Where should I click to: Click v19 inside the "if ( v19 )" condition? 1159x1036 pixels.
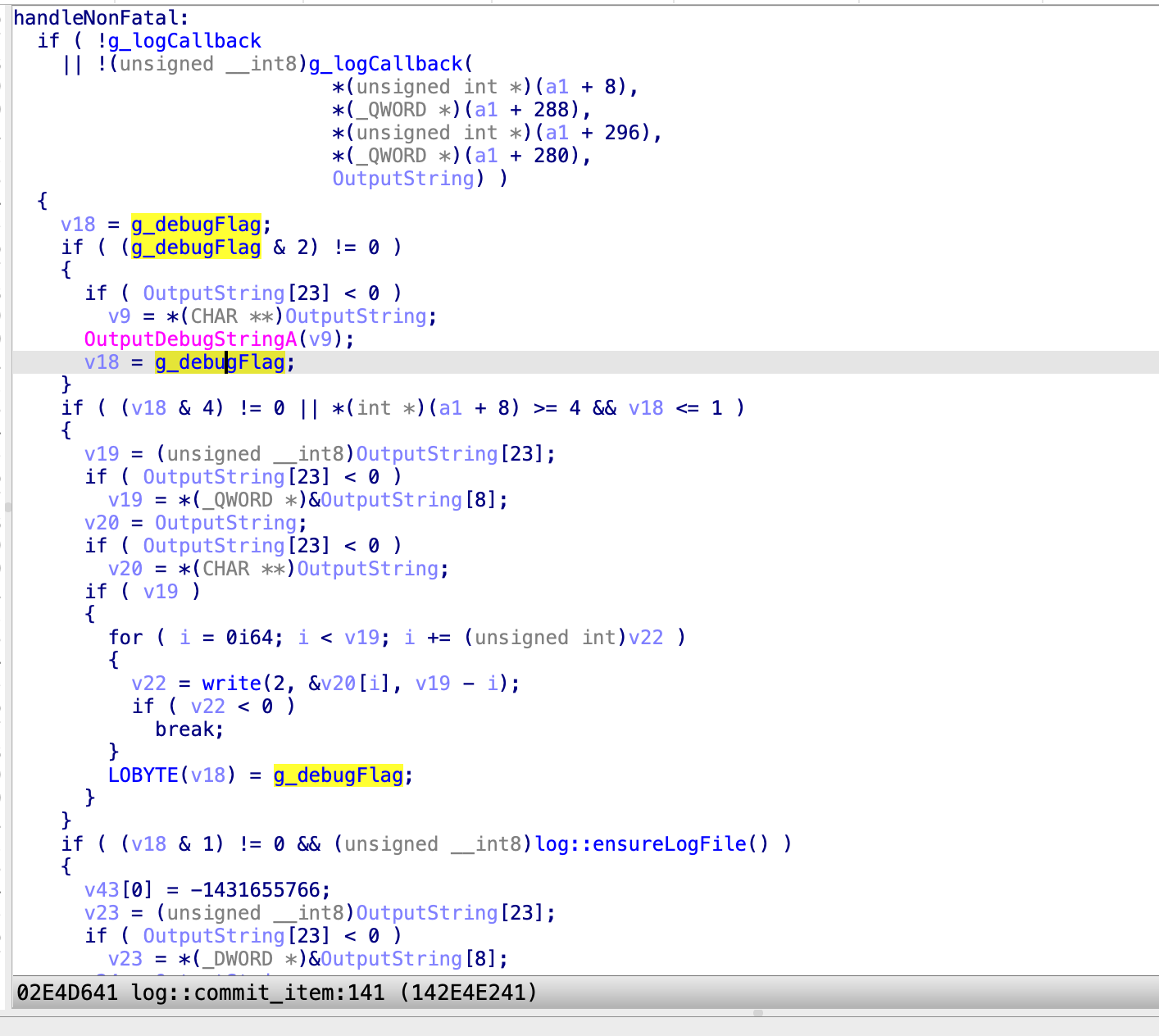click(161, 592)
